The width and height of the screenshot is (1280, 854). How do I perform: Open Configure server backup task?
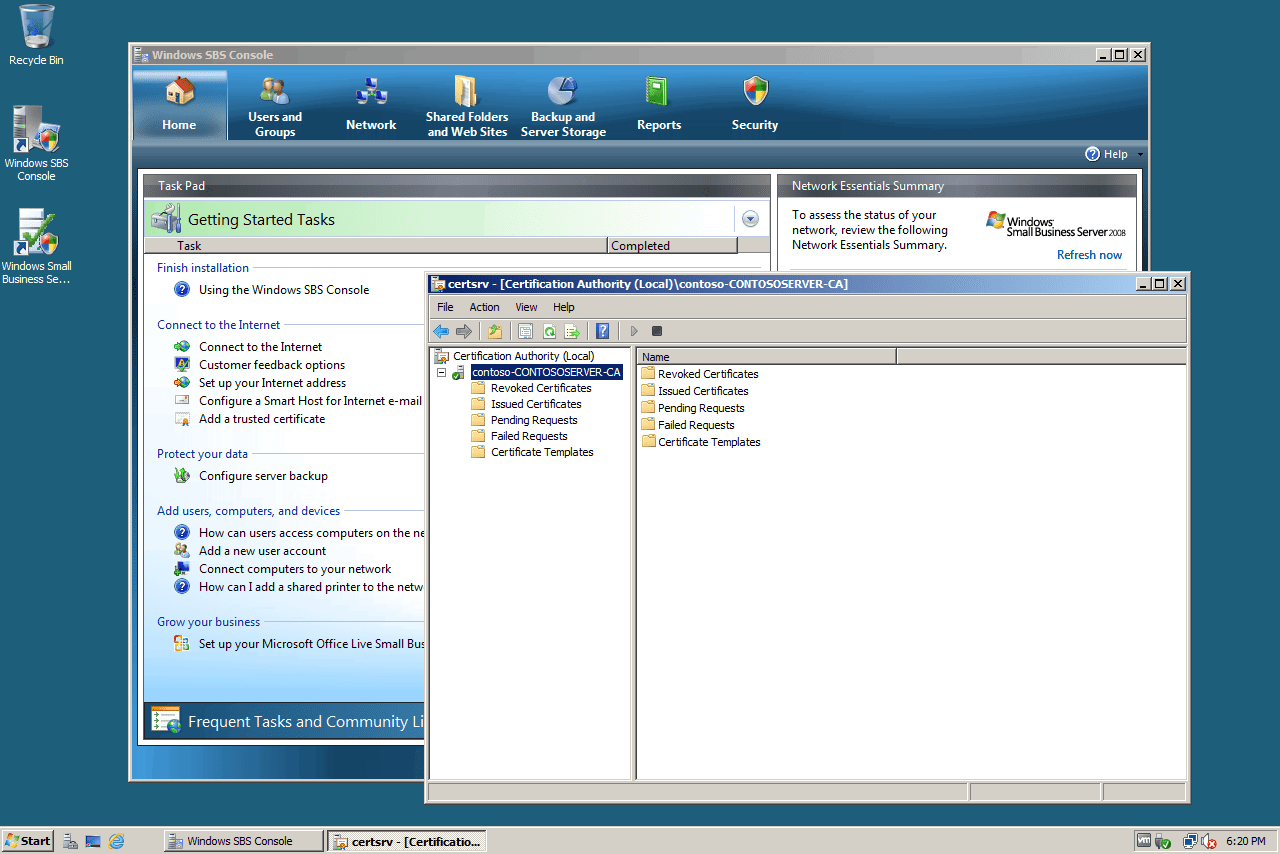coord(263,476)
